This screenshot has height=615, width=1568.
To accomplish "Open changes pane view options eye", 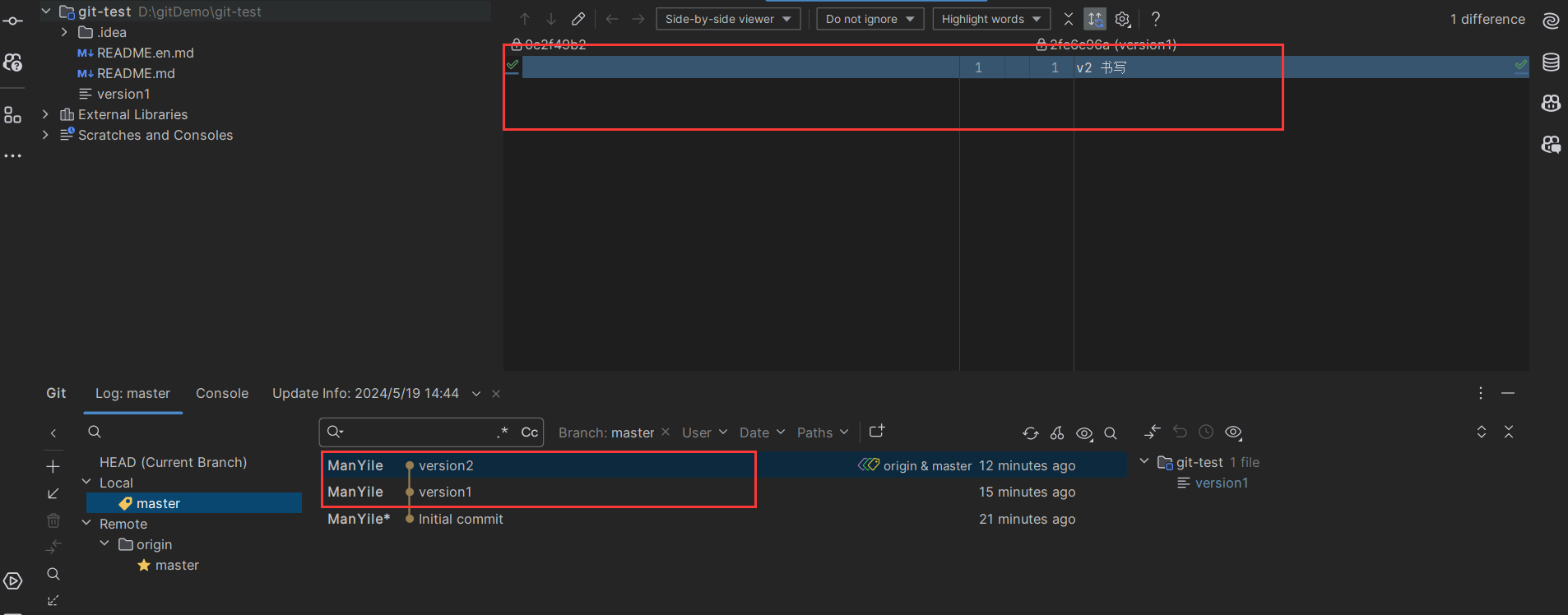I will (1233, 432).
